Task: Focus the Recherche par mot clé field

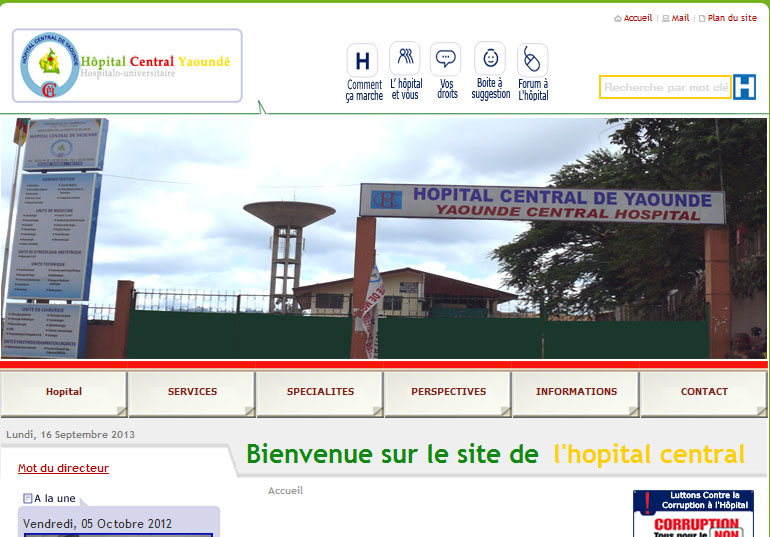Action: click(x=665, y=87)
